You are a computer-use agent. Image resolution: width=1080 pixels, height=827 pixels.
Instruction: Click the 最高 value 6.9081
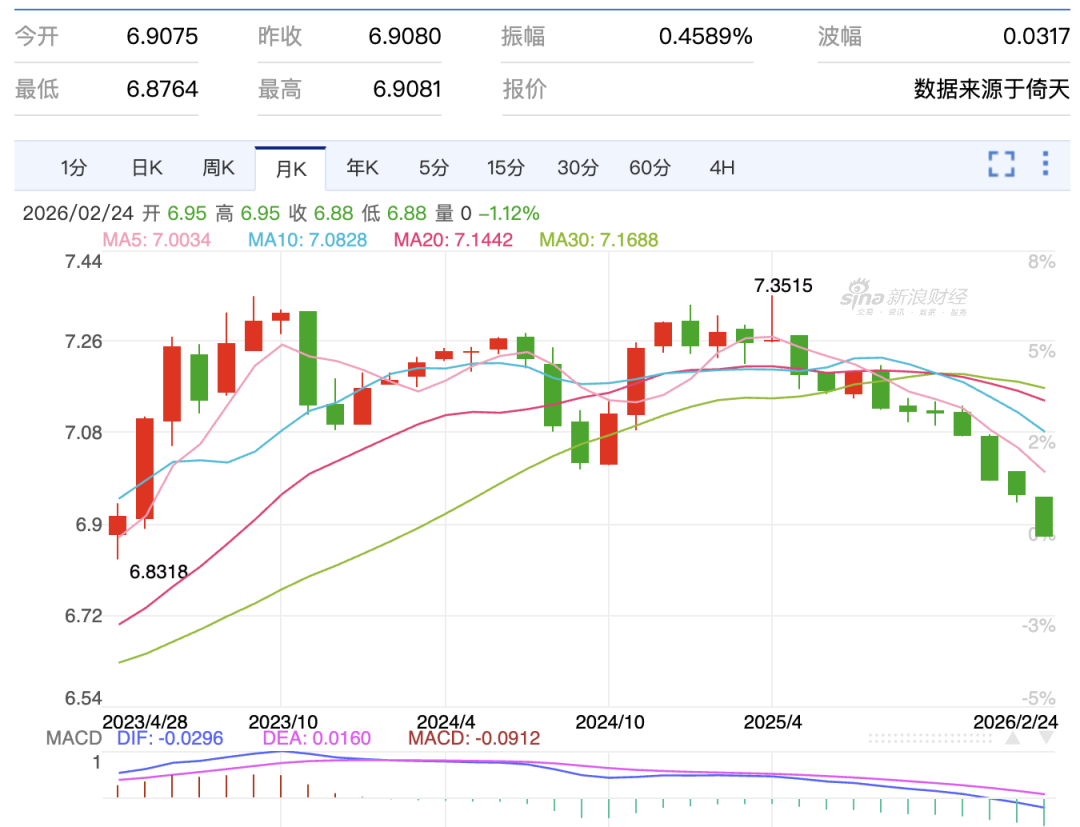click(x=407, y=89)
